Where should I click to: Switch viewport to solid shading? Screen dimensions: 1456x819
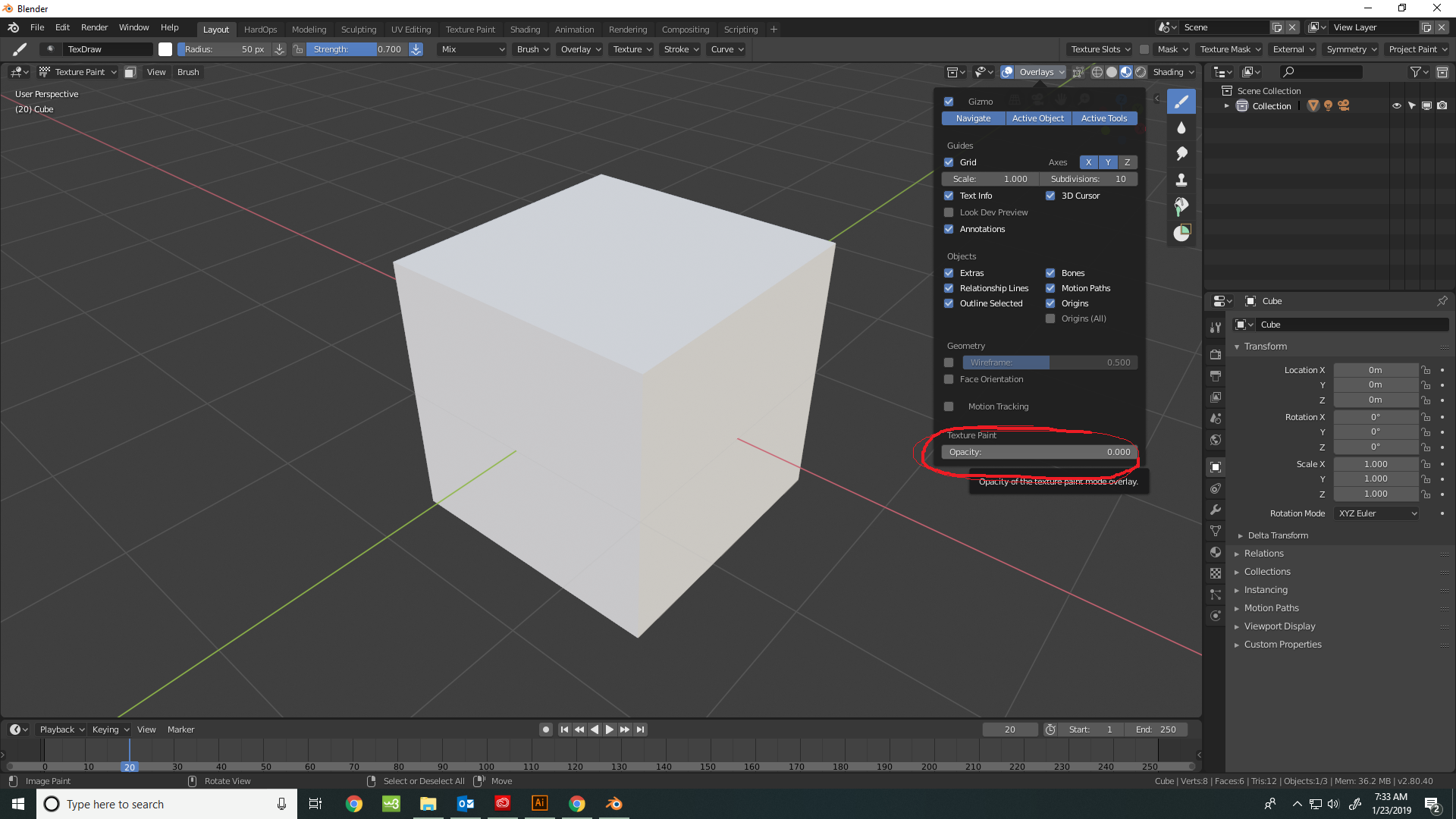coord(1112,72)
